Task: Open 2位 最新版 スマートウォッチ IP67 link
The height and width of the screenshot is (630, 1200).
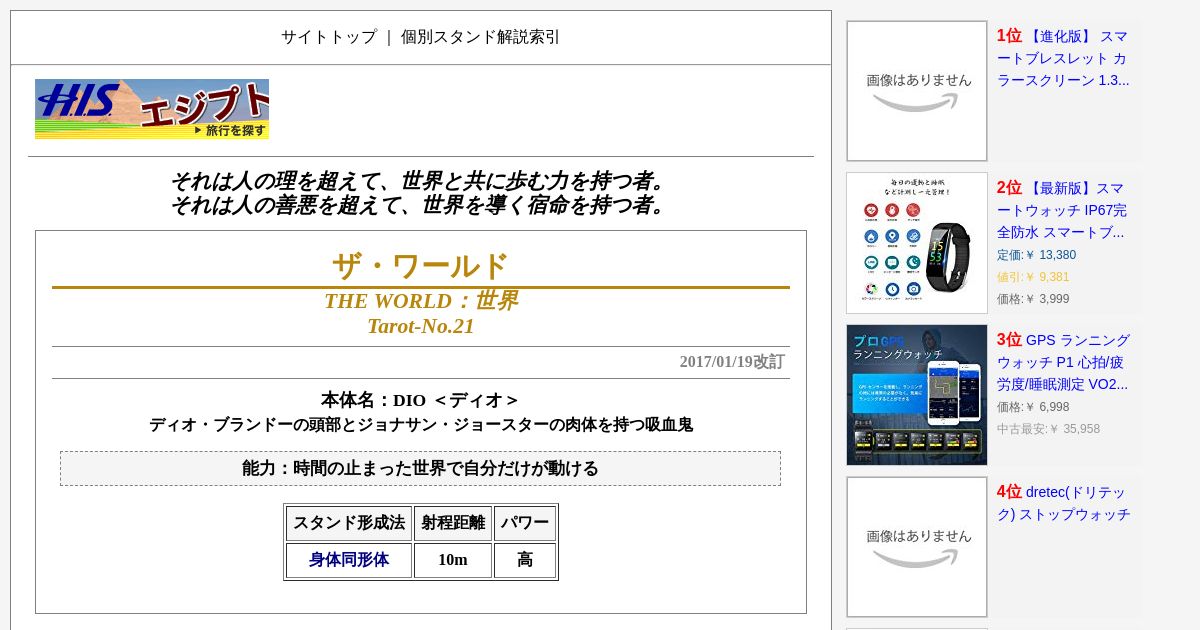Action: pyautogui.click(x=1061, y=210)
